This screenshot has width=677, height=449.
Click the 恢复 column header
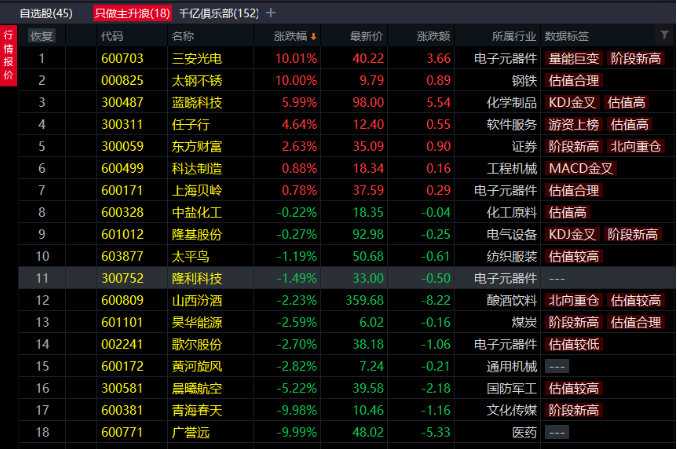42,36
